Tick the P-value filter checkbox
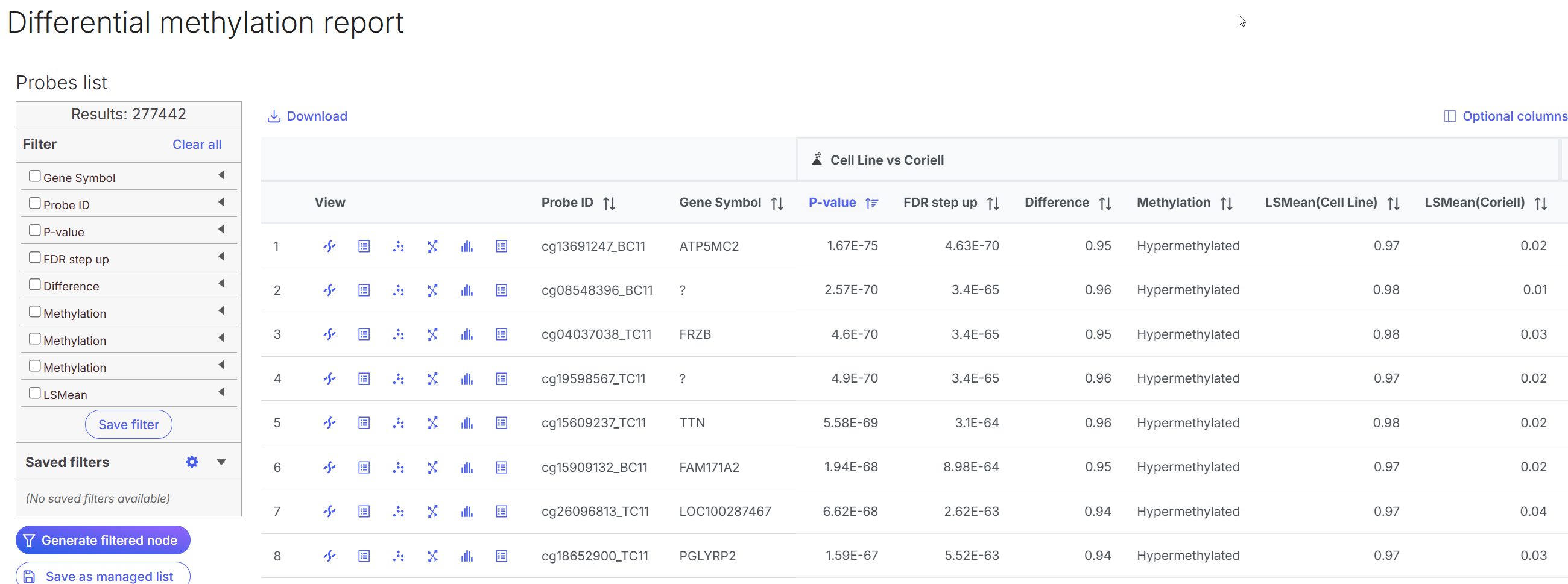Screen dimensions: 1568x584 (35, 231)
